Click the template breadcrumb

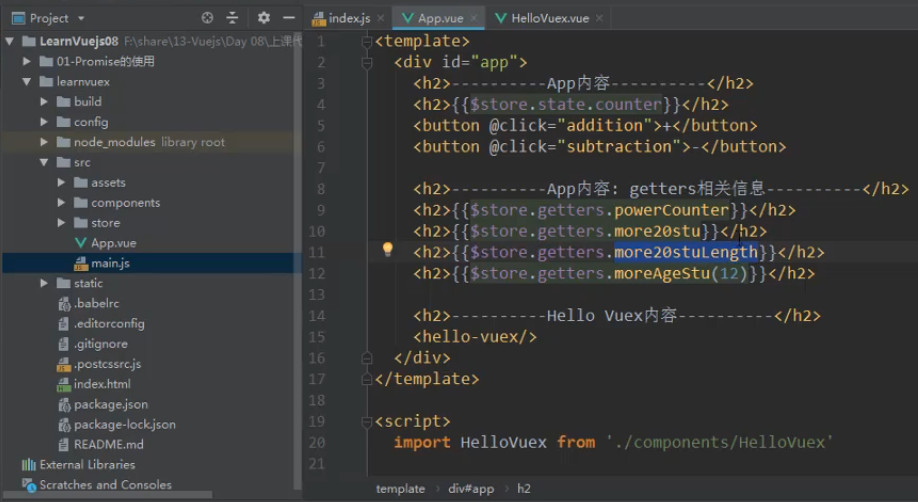tap(400, 489)
